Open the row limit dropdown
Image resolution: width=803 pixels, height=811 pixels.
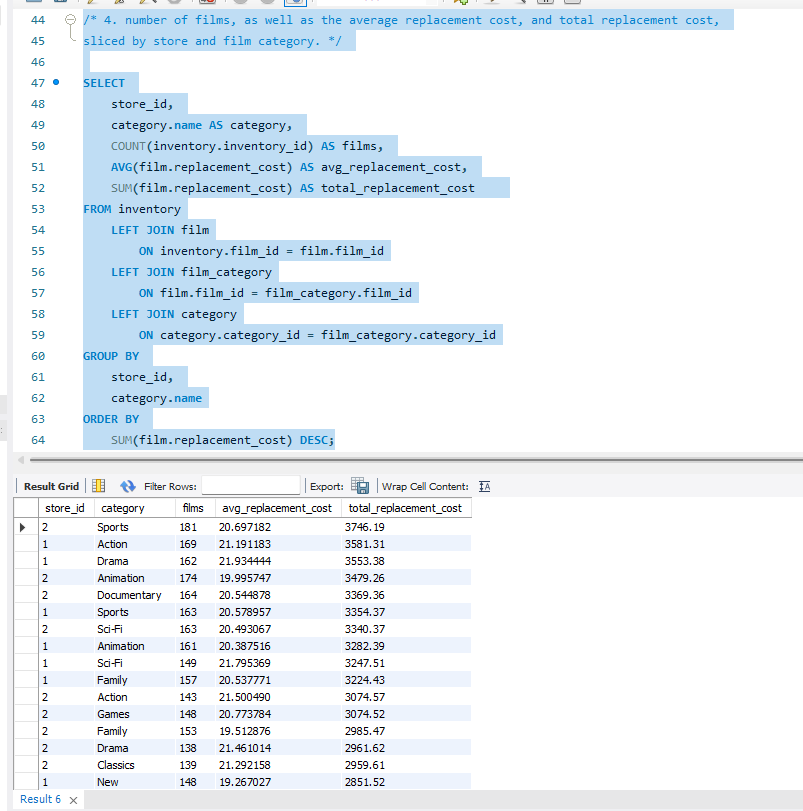click(425, 5)
